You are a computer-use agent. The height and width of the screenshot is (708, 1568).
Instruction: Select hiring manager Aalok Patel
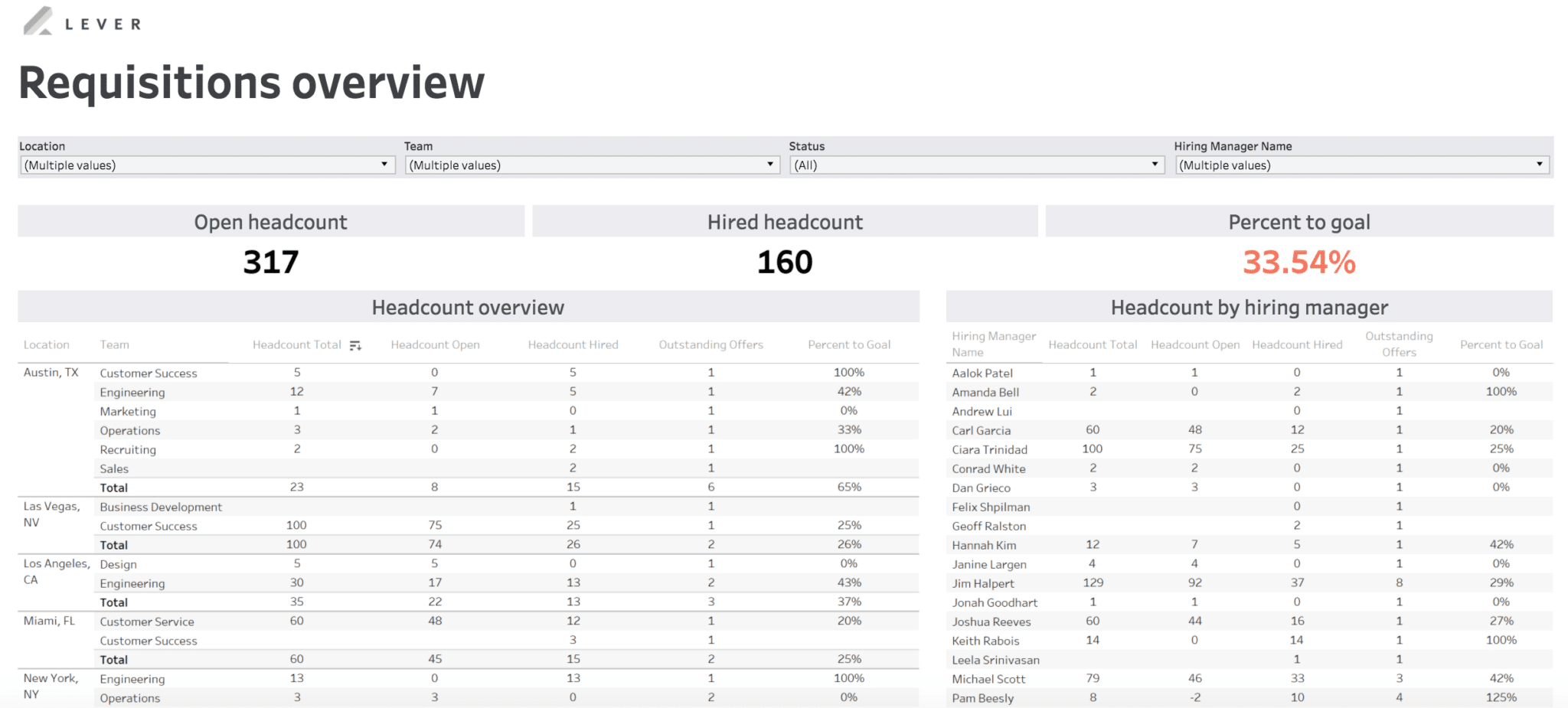[x=982, y=373]
